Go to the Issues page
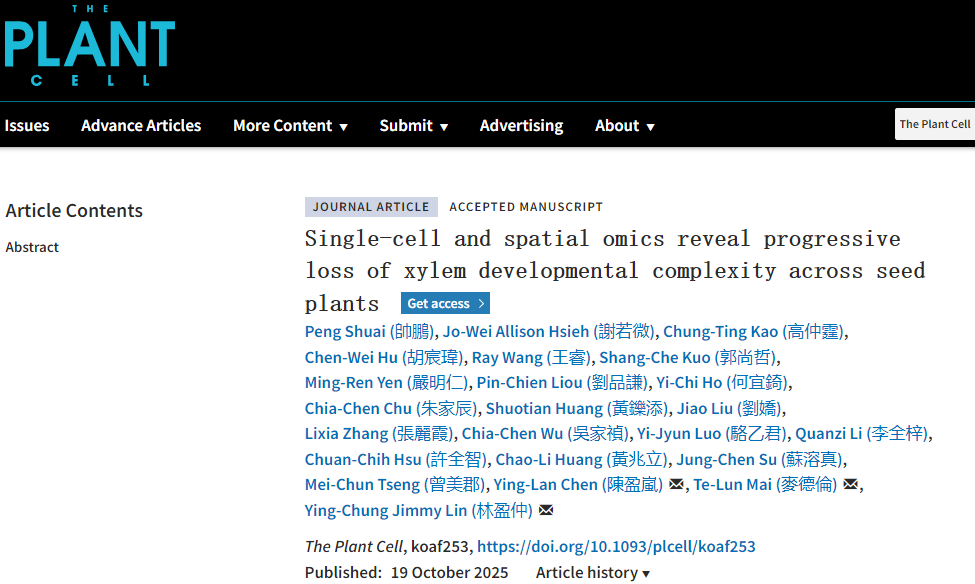The height and width of the screenshot is (584, 975). pyautogui.click(x=27, y=126)
